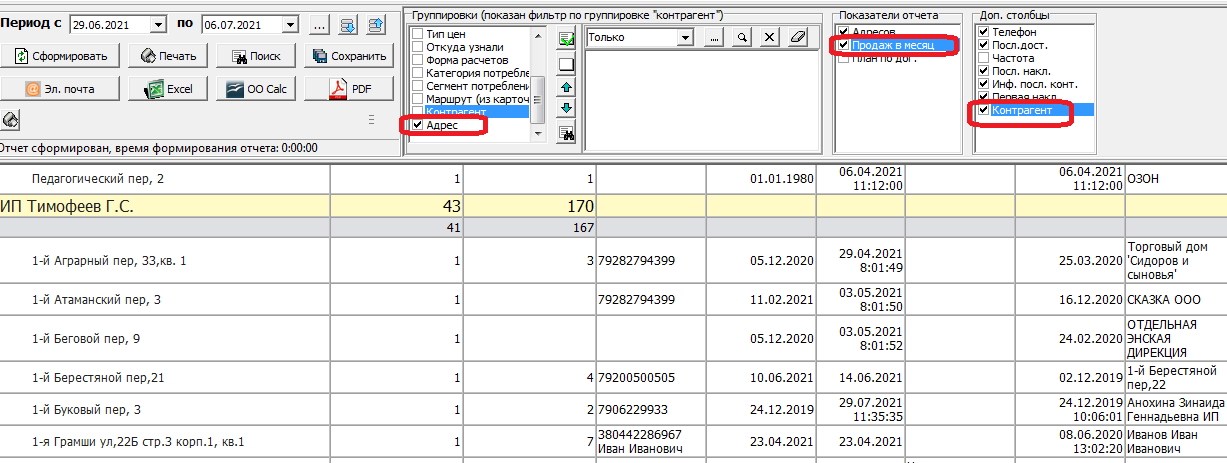Move grouping down with green down arrow
Viewport: 1227px width, 463px height.
pos(566,108)
